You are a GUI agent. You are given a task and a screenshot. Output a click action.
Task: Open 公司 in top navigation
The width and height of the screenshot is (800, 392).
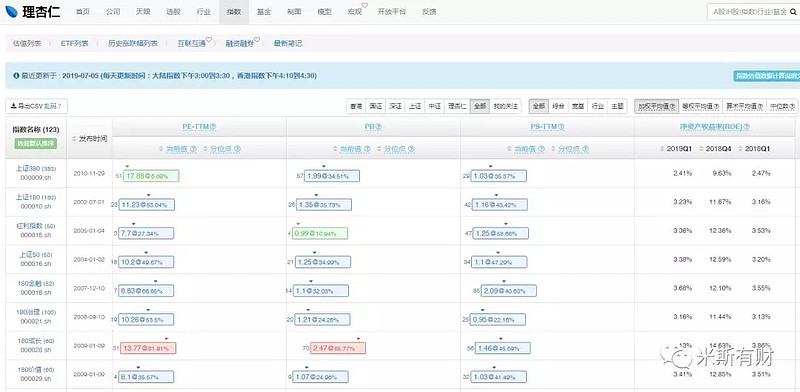point(113,12)
